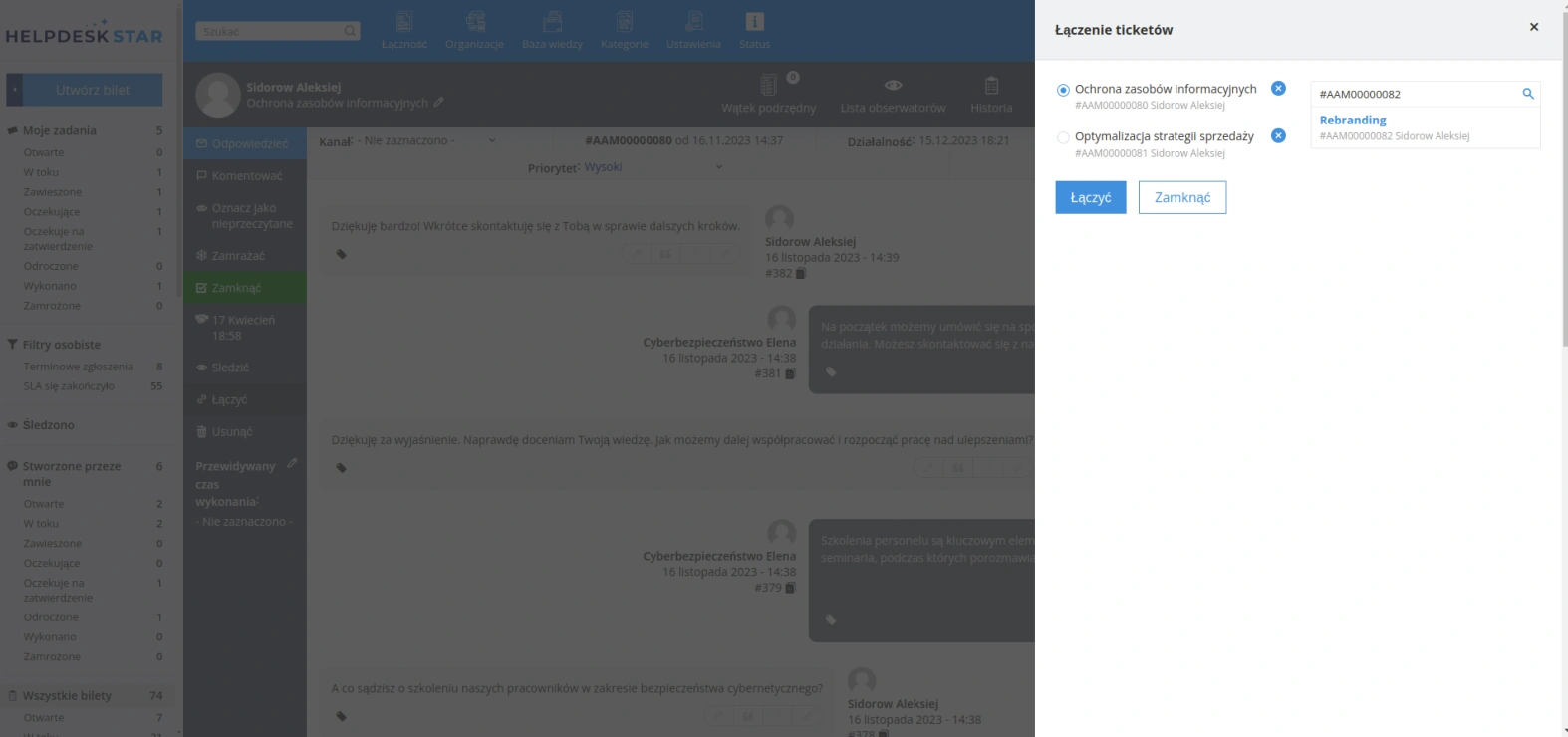Open the Wątek podrzędny icon
The width and height of the screenshot is (1568, 737).
[769, 93]
